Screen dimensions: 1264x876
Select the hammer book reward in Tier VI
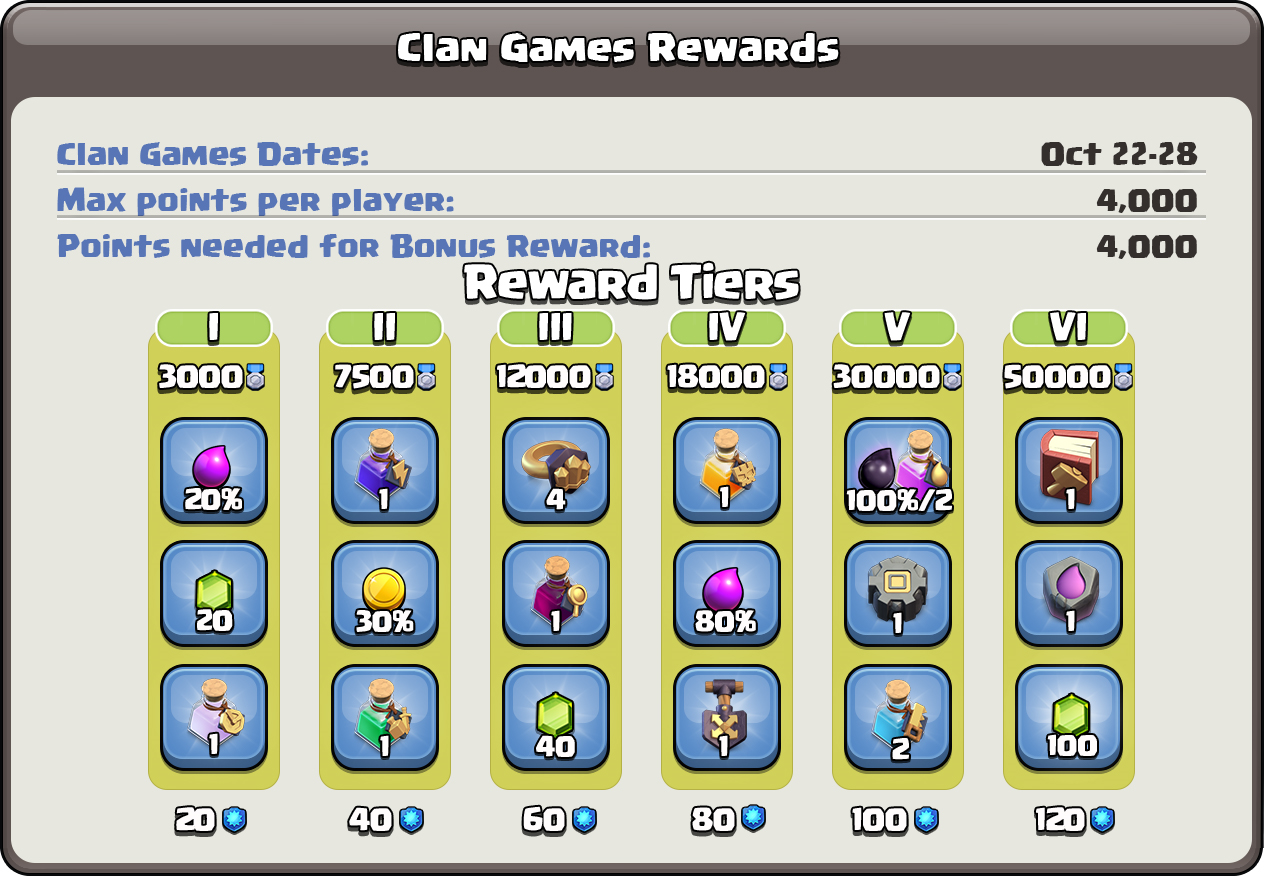(1069, 471)
